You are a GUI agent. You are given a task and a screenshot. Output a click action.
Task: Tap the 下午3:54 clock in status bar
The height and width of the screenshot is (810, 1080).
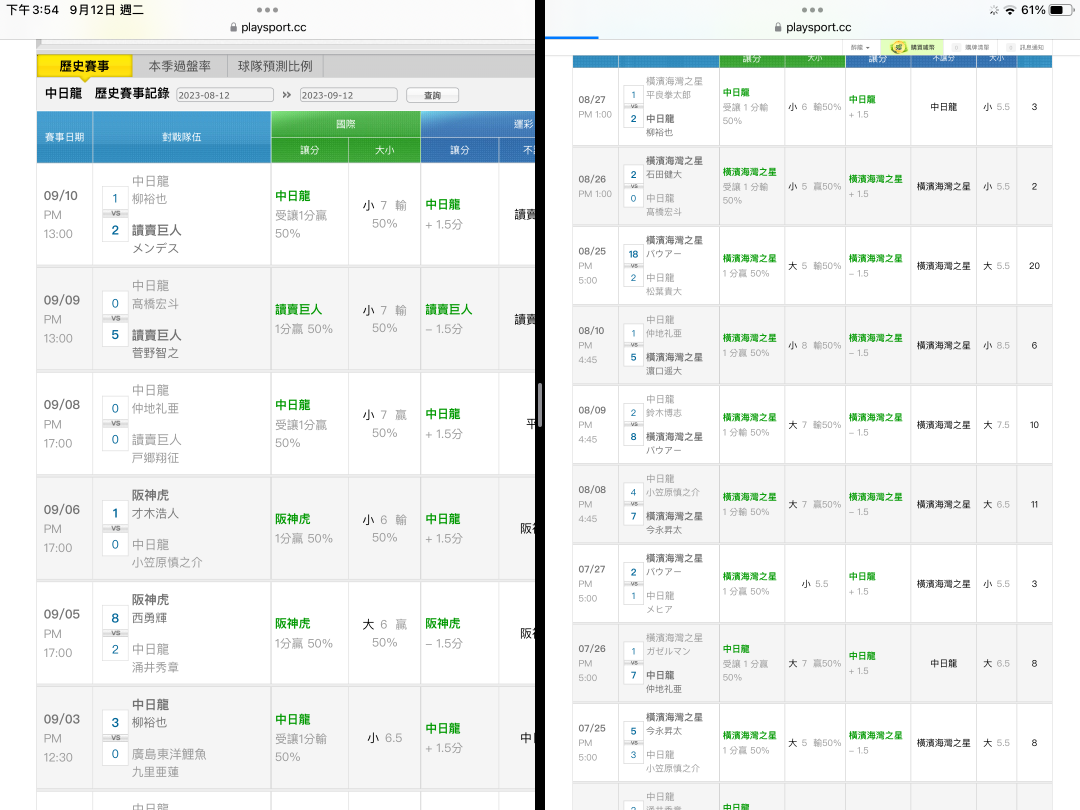pos(32,10)
